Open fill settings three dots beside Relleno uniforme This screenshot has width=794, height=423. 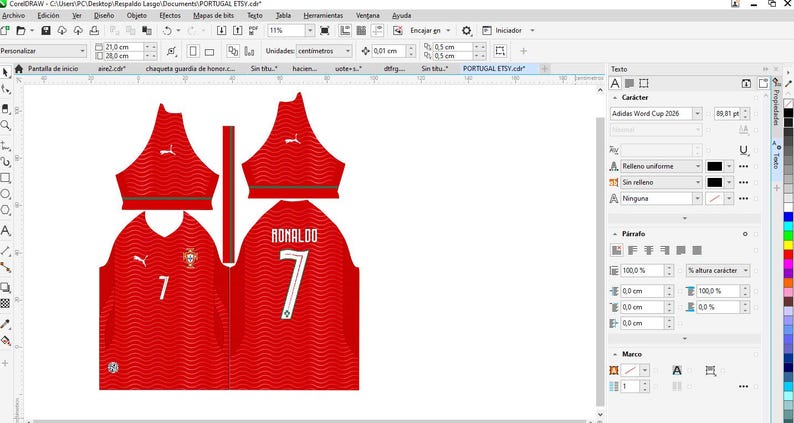(743, 166)
